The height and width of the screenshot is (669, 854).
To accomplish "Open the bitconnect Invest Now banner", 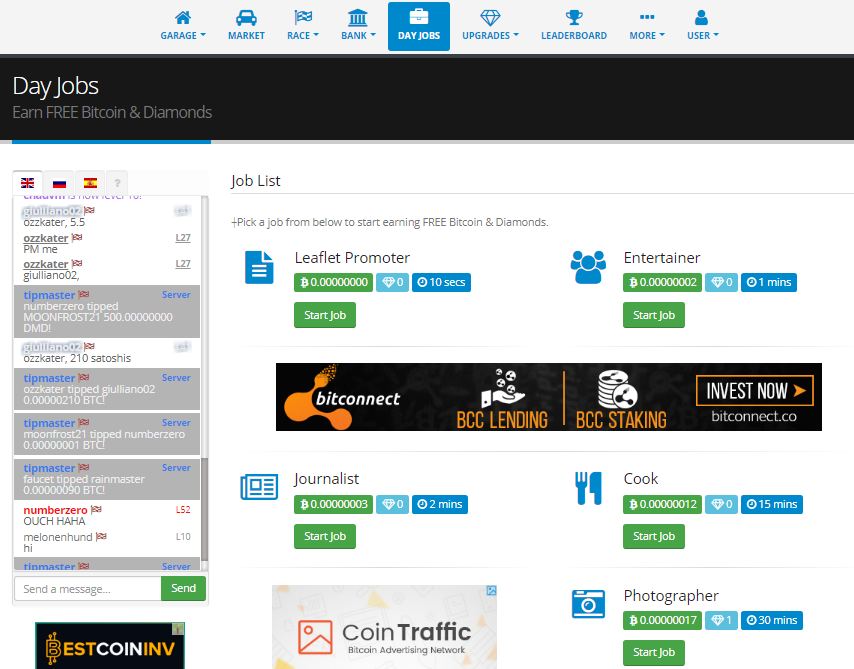I will pos(549,397).
